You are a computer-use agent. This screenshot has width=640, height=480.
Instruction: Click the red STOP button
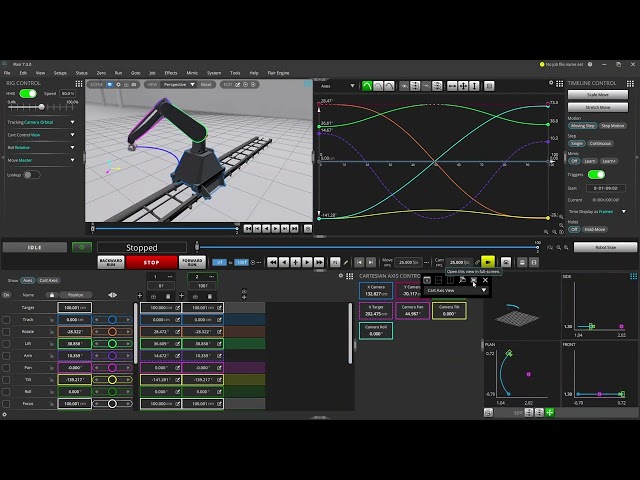(x=151, y=262)
